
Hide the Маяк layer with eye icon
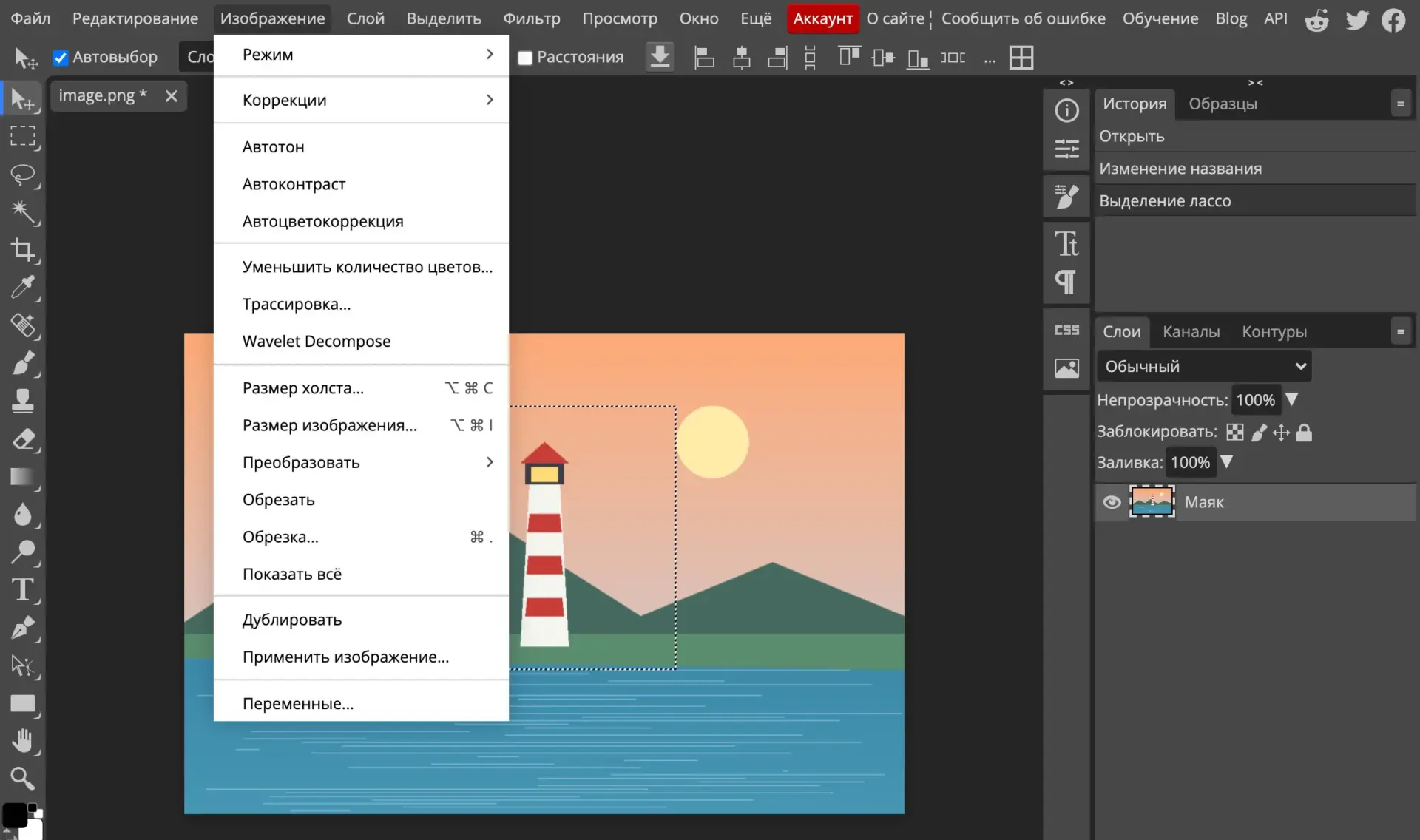pos(1112,502)
